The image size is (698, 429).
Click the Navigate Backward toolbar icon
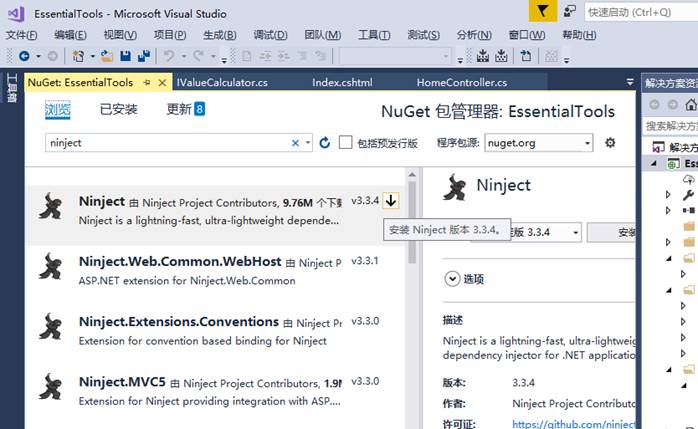(x=24, y=56)
